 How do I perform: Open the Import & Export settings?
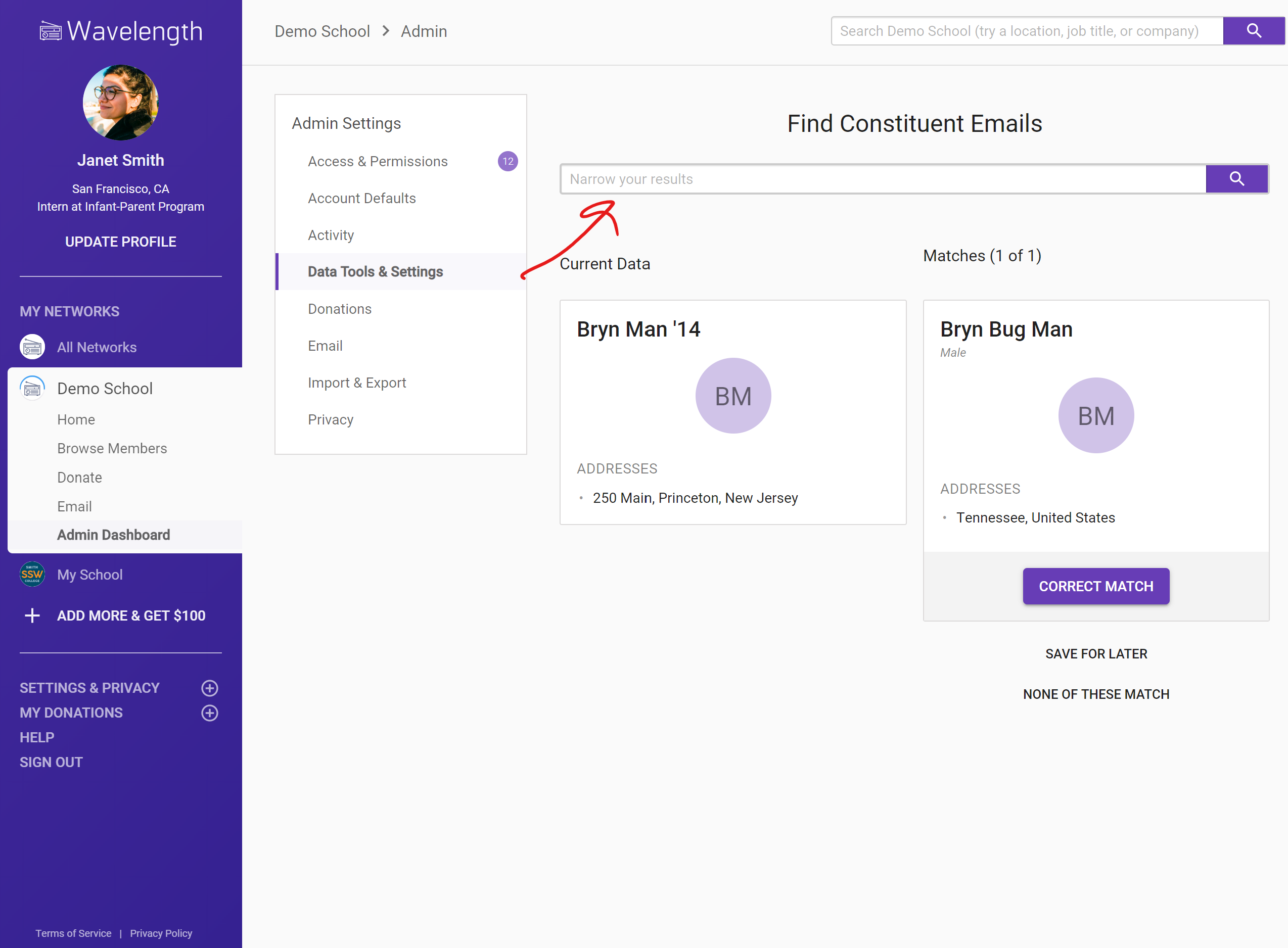[x=356, y=383]
